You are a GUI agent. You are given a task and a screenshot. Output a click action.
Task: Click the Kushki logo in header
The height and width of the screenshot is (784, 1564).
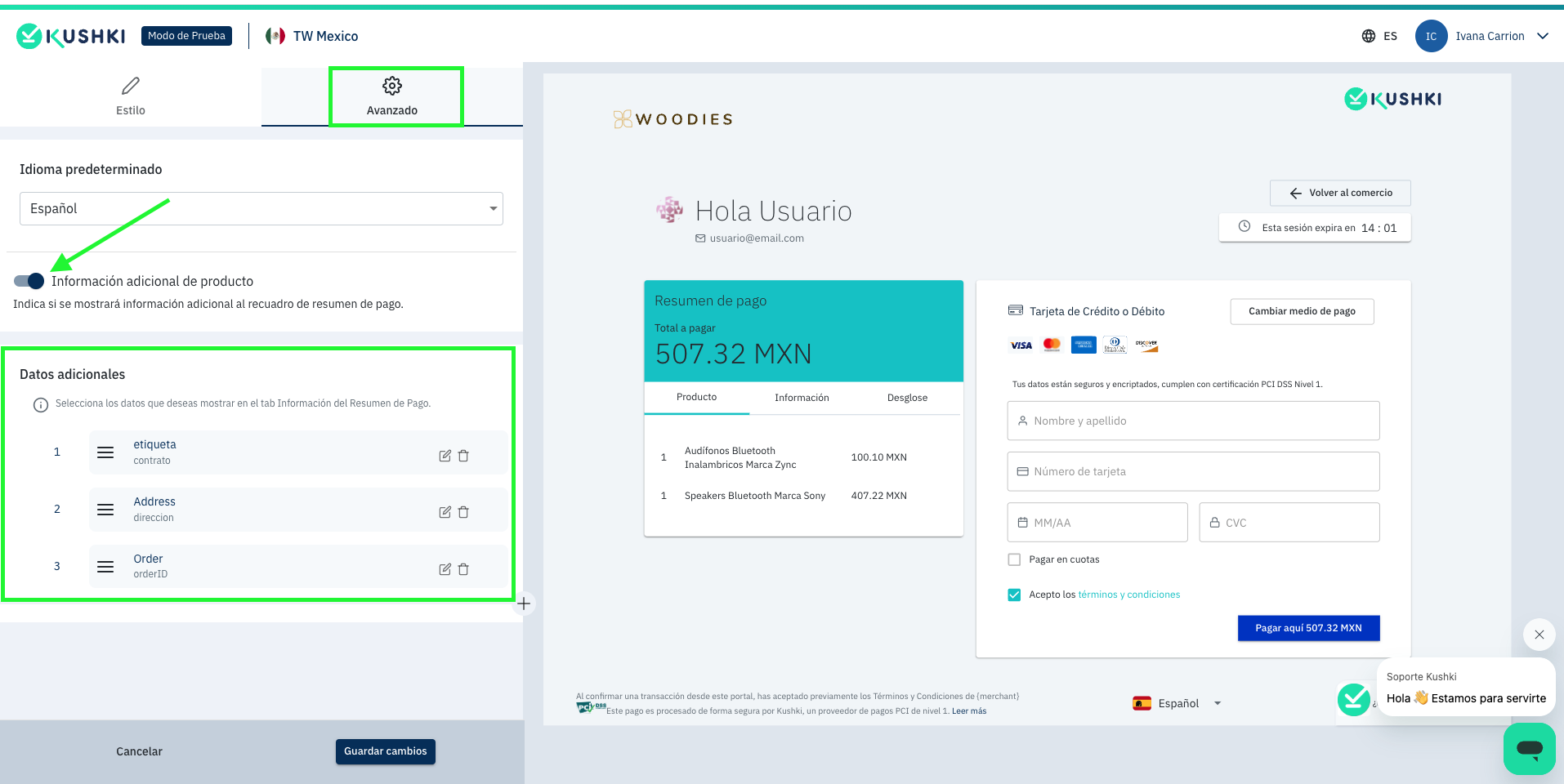point(71,36)
